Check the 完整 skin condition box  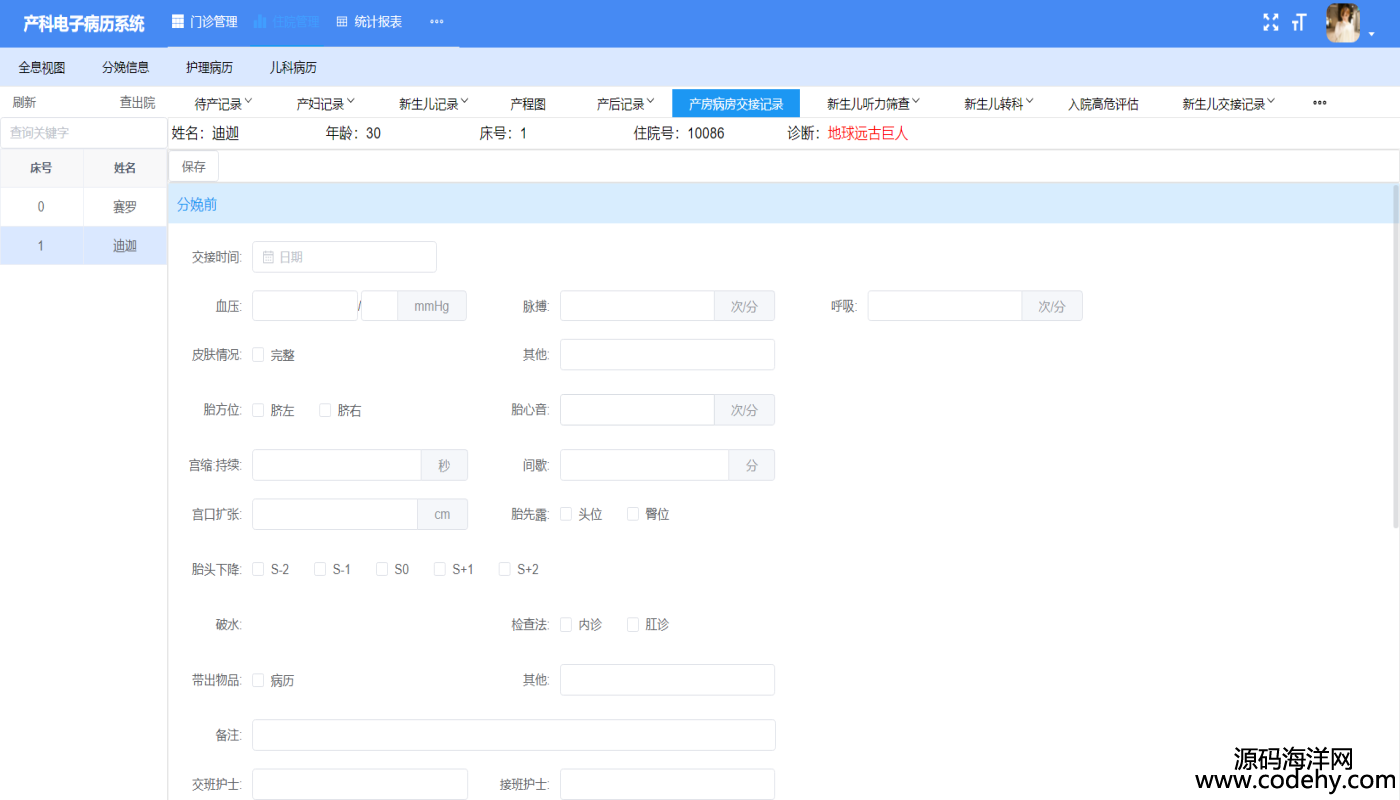(258, 354)
